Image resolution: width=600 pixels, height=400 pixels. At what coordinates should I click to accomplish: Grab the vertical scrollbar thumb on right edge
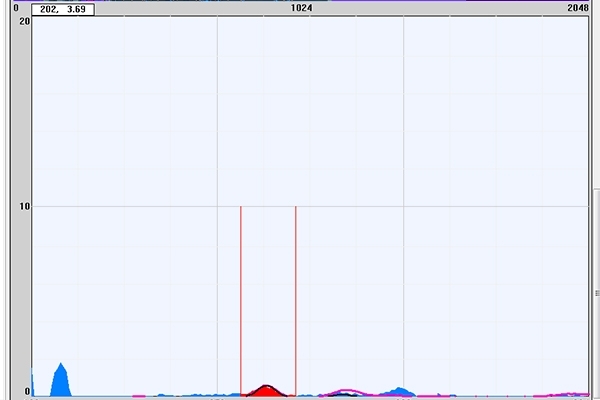595,293
